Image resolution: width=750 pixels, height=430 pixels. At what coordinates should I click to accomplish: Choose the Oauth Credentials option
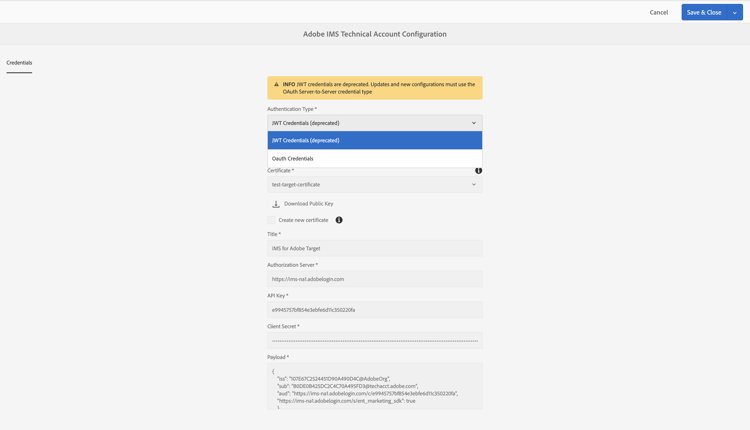pos(374,159)
